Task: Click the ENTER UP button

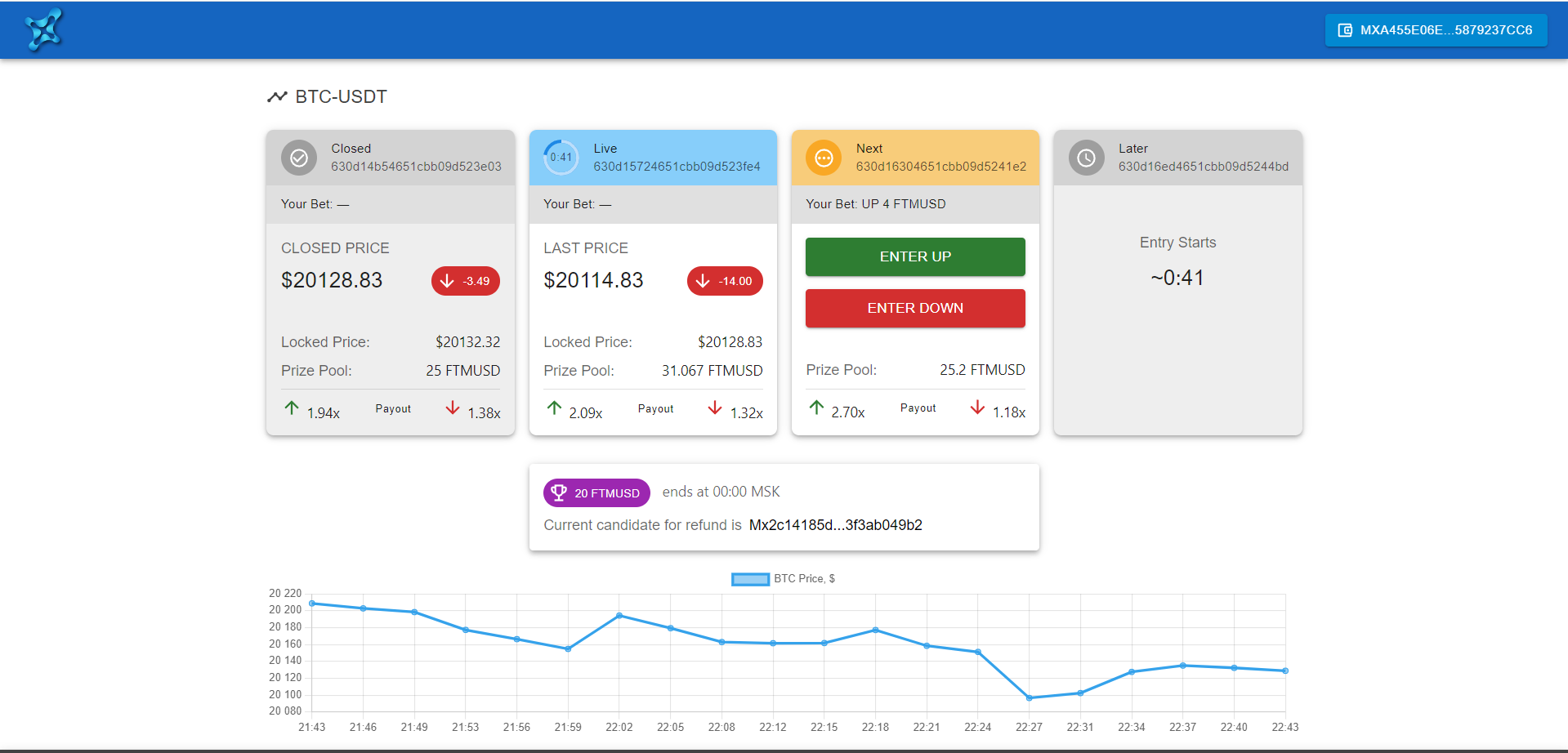Action: click(915, 256)
